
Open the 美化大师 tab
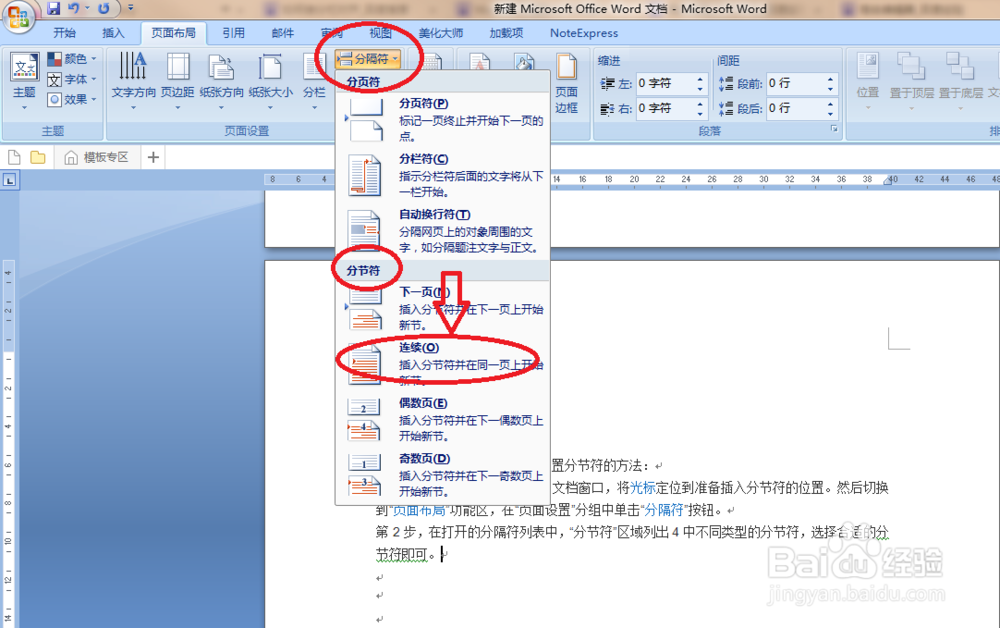pyautogui.click(x=441, y=33)
